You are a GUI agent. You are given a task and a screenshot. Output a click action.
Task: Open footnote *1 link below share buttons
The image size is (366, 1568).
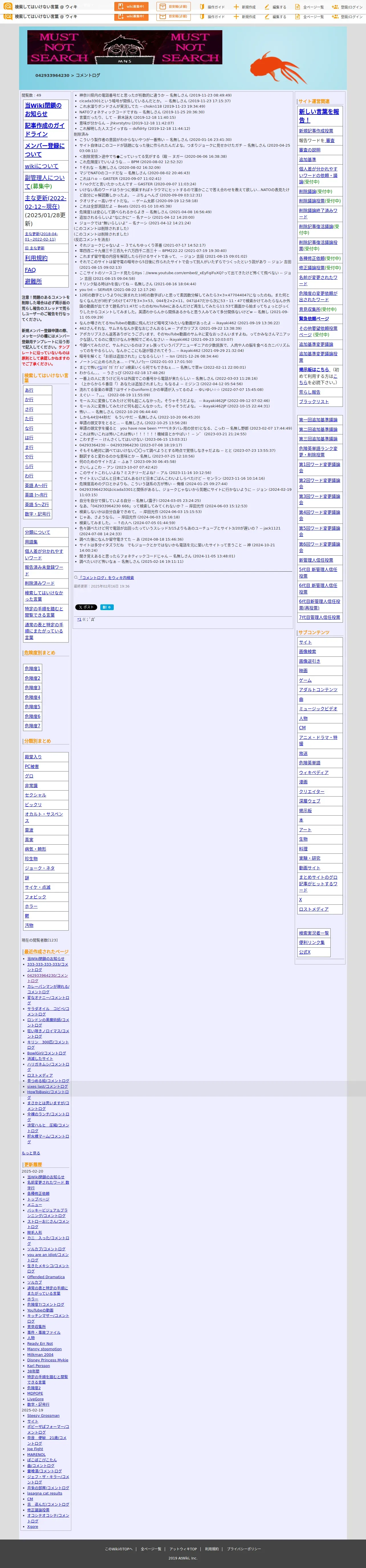(x=79, y=619)
